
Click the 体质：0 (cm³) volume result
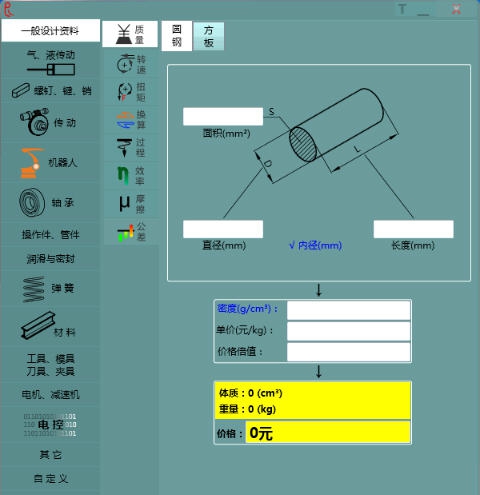[251, 393]
